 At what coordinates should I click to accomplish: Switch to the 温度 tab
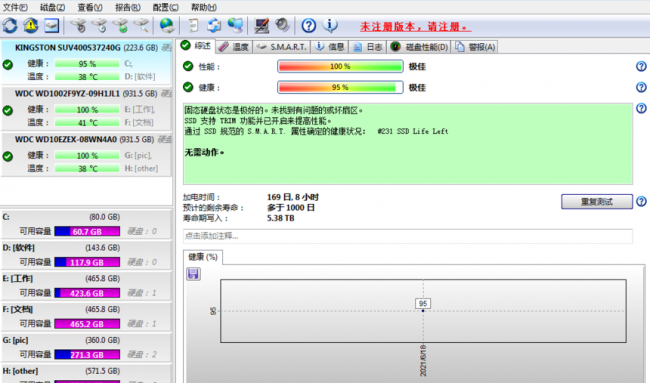coord(233,47)
